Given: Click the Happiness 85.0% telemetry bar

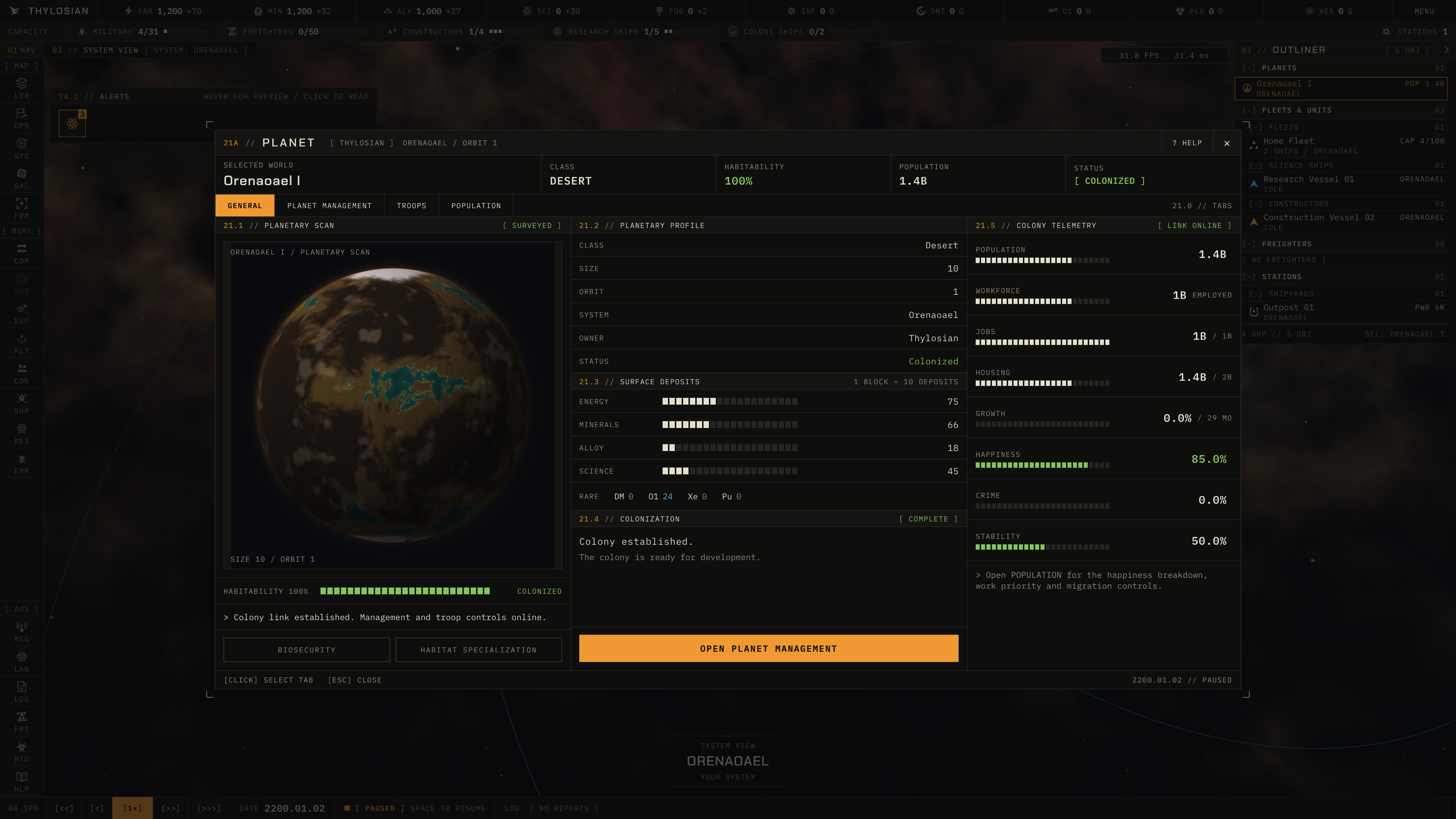Looking at the screenshot, I should (x=1042, y=465).
